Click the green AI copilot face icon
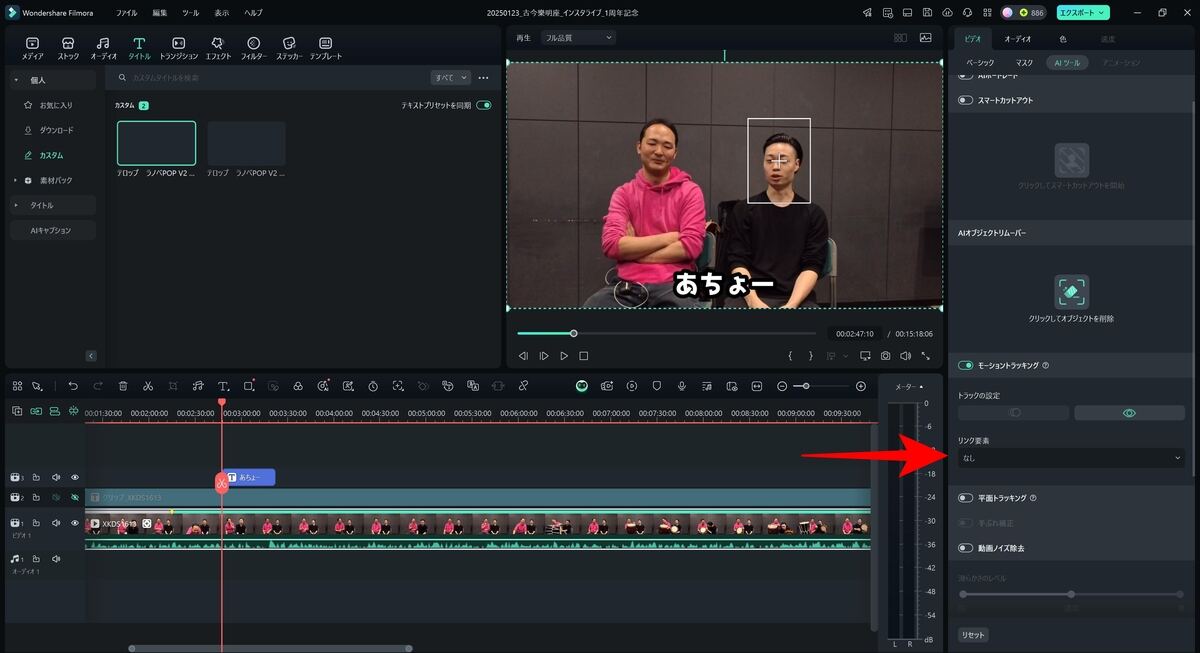Screen dimensions: 1200x653 [x=582, y=386]
